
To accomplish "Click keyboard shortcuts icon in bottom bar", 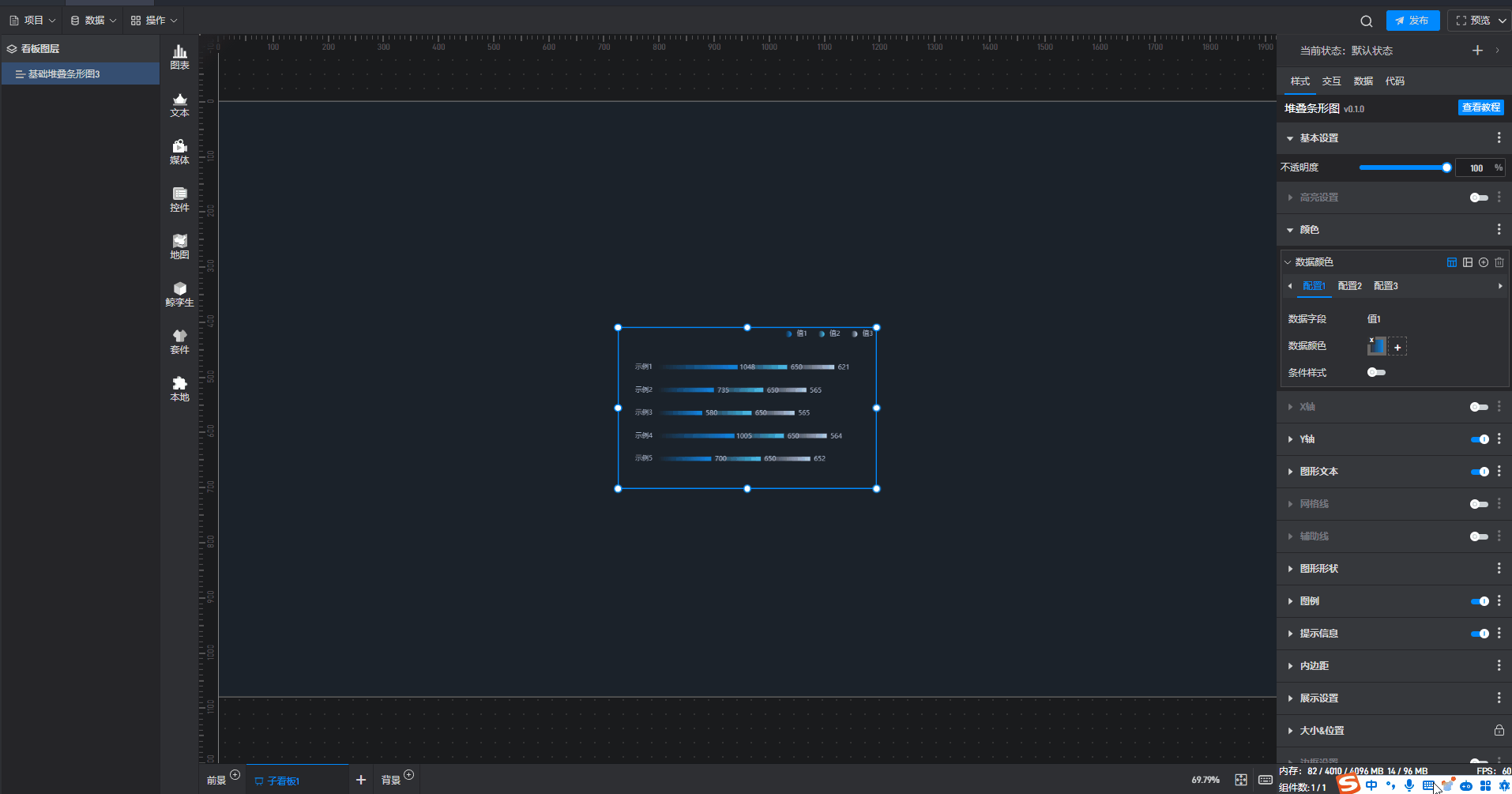I will pyautogui.click(x=1265, y=780).
